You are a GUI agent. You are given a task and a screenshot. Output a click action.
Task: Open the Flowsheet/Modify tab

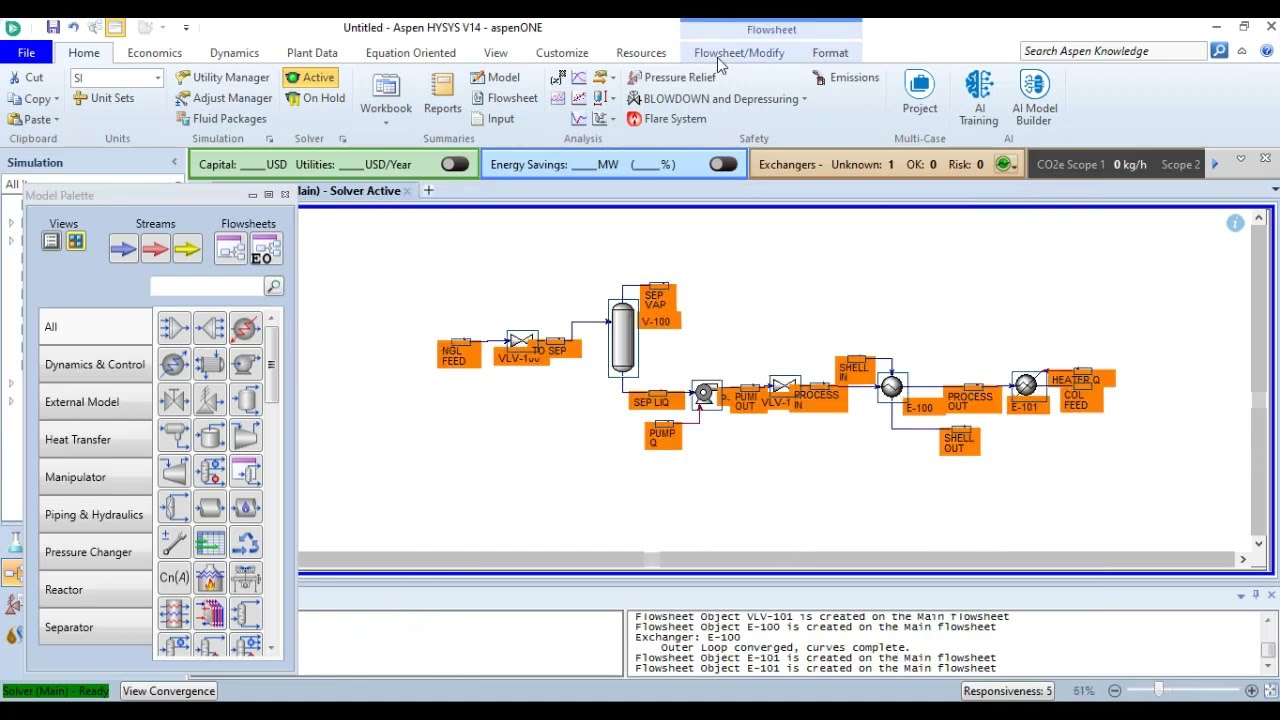click(x=739, y=53)
